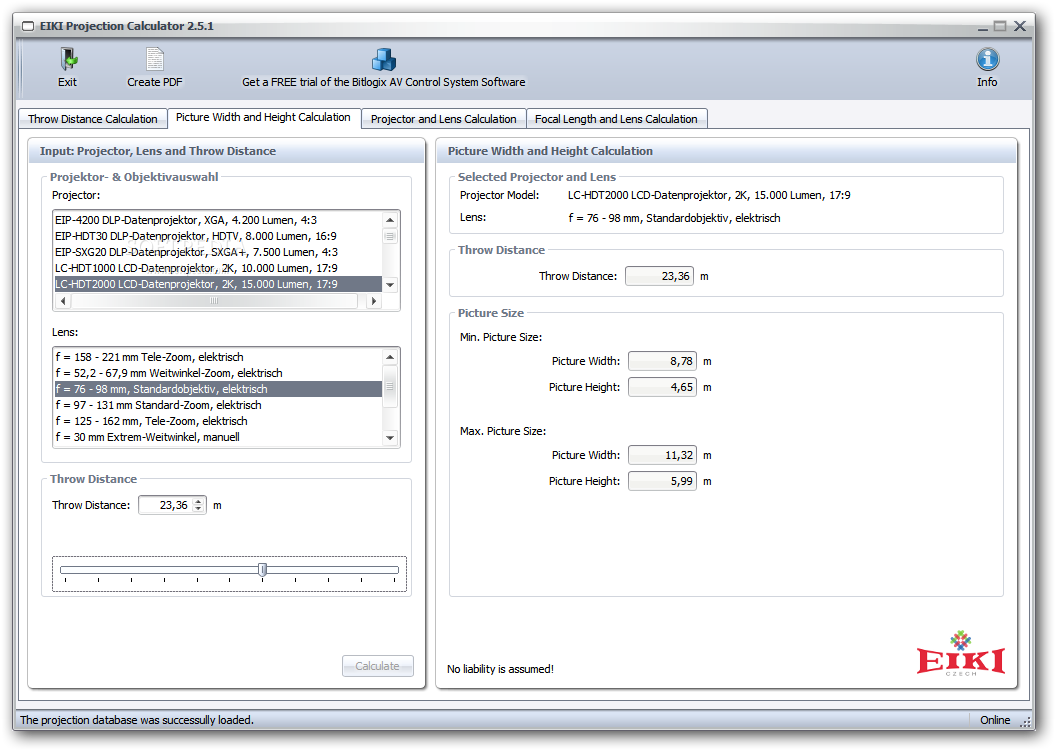Click the Create PDF document icon
Screen dimensions: 1056x751
pyautogui.click(x=154, y=59)
